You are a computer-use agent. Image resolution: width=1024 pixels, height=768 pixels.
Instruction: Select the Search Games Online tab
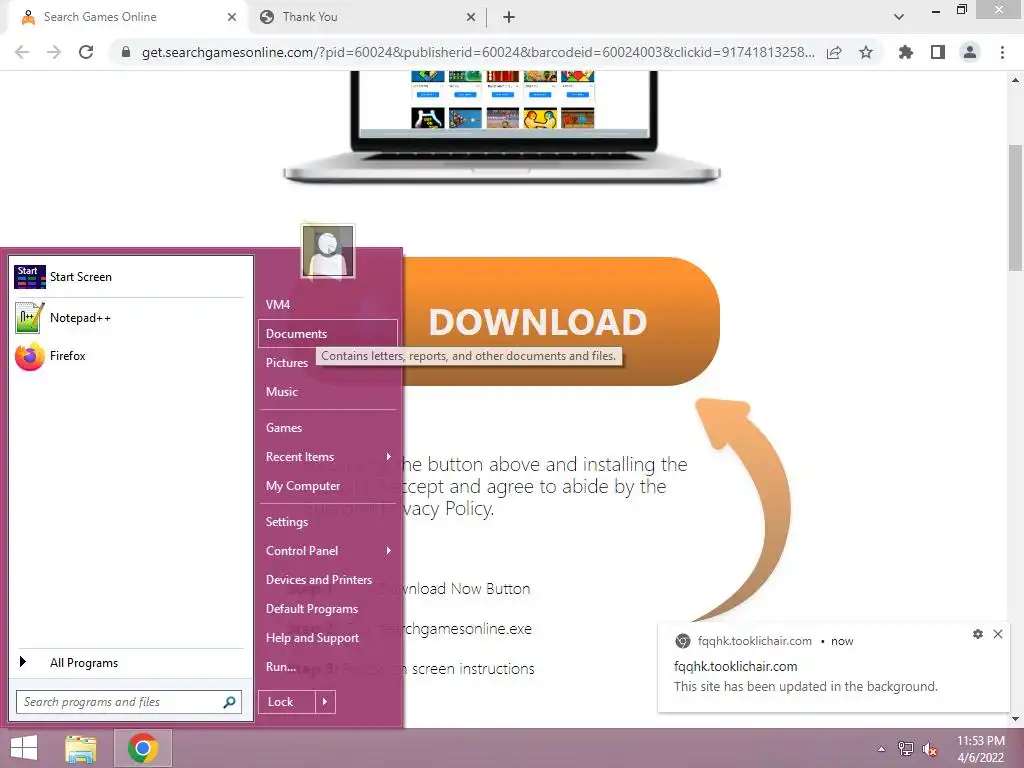(x=124, y=18)
